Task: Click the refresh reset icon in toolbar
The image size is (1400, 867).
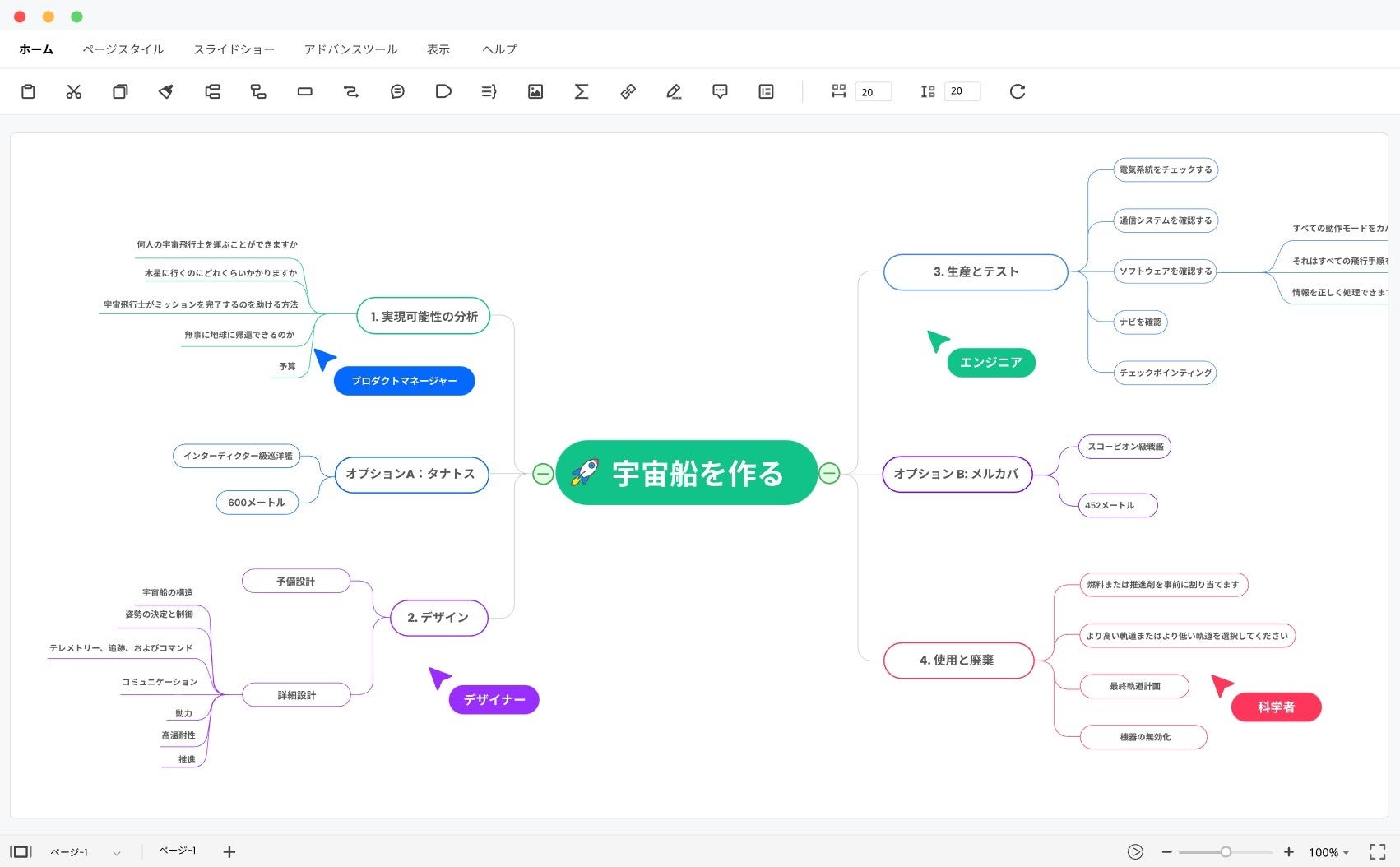Action: 1018,91
